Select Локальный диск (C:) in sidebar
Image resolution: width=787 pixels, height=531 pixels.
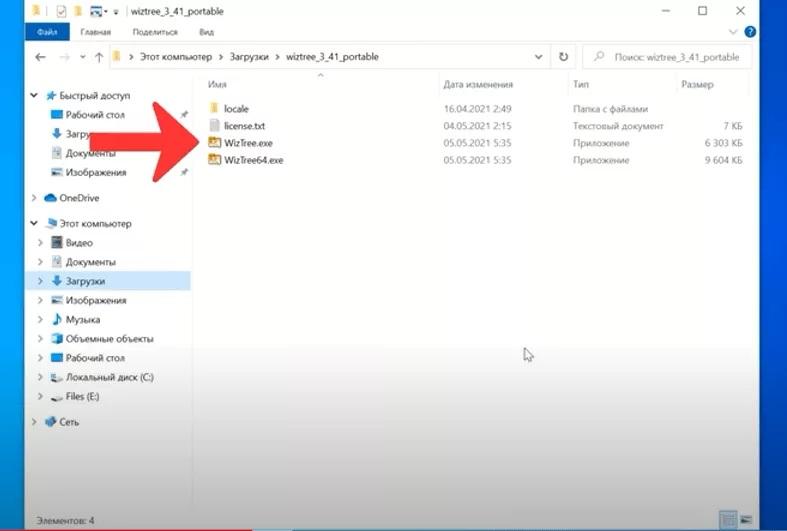click(x=109, y=377)
